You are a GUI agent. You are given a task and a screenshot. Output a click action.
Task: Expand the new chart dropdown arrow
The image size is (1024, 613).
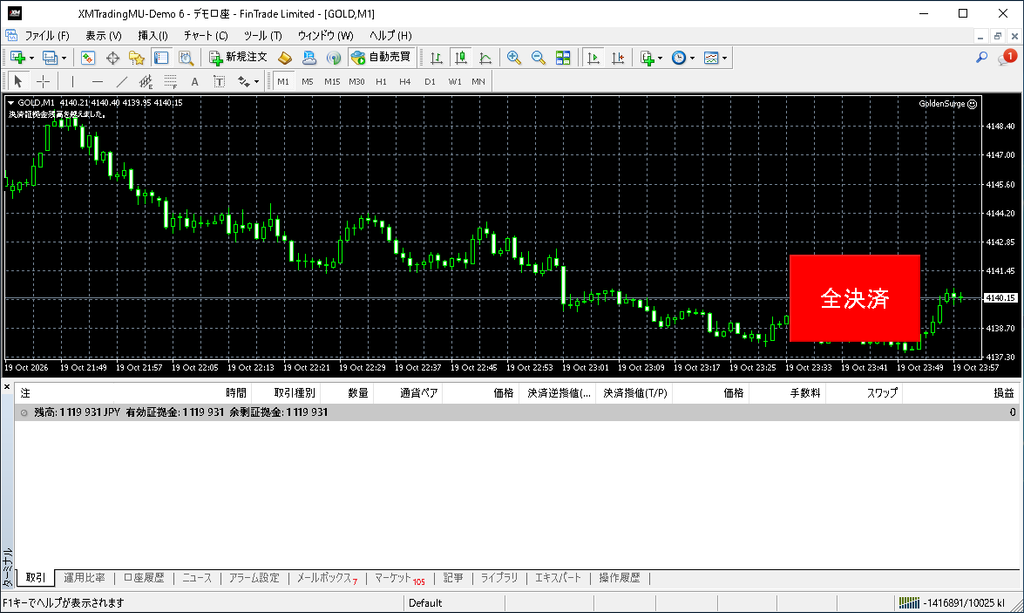(31, 58)
